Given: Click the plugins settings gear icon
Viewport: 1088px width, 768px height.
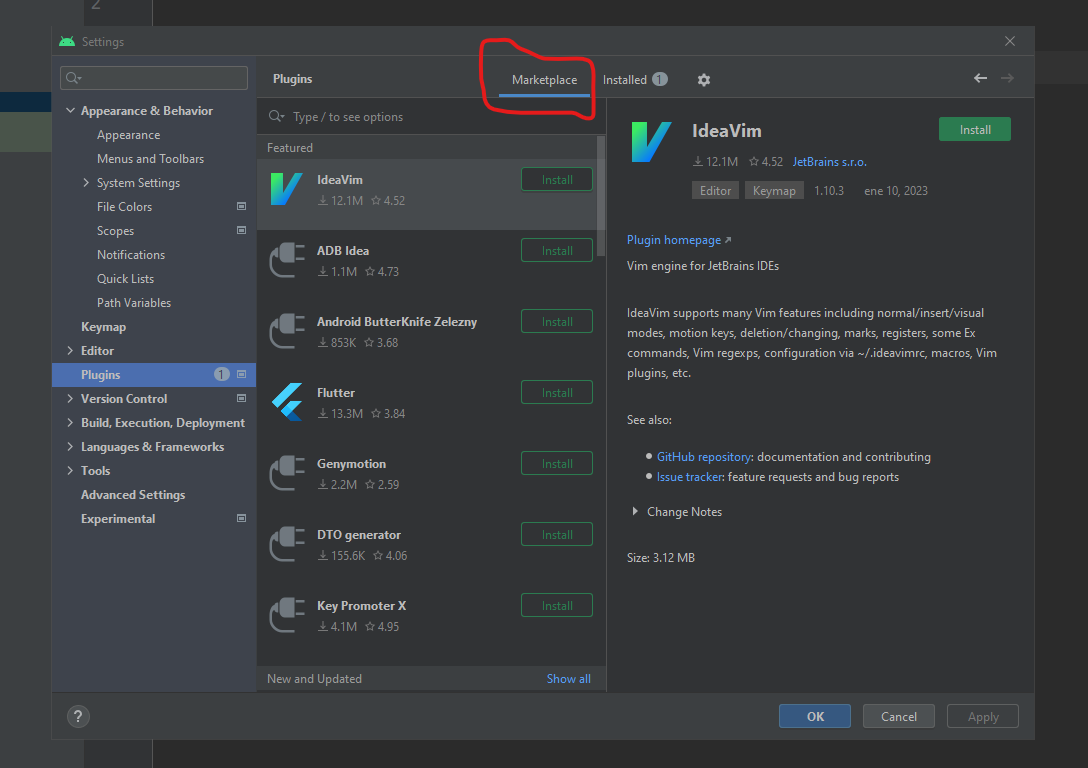Looking at the screenshot, I should [x=704, y=80].
